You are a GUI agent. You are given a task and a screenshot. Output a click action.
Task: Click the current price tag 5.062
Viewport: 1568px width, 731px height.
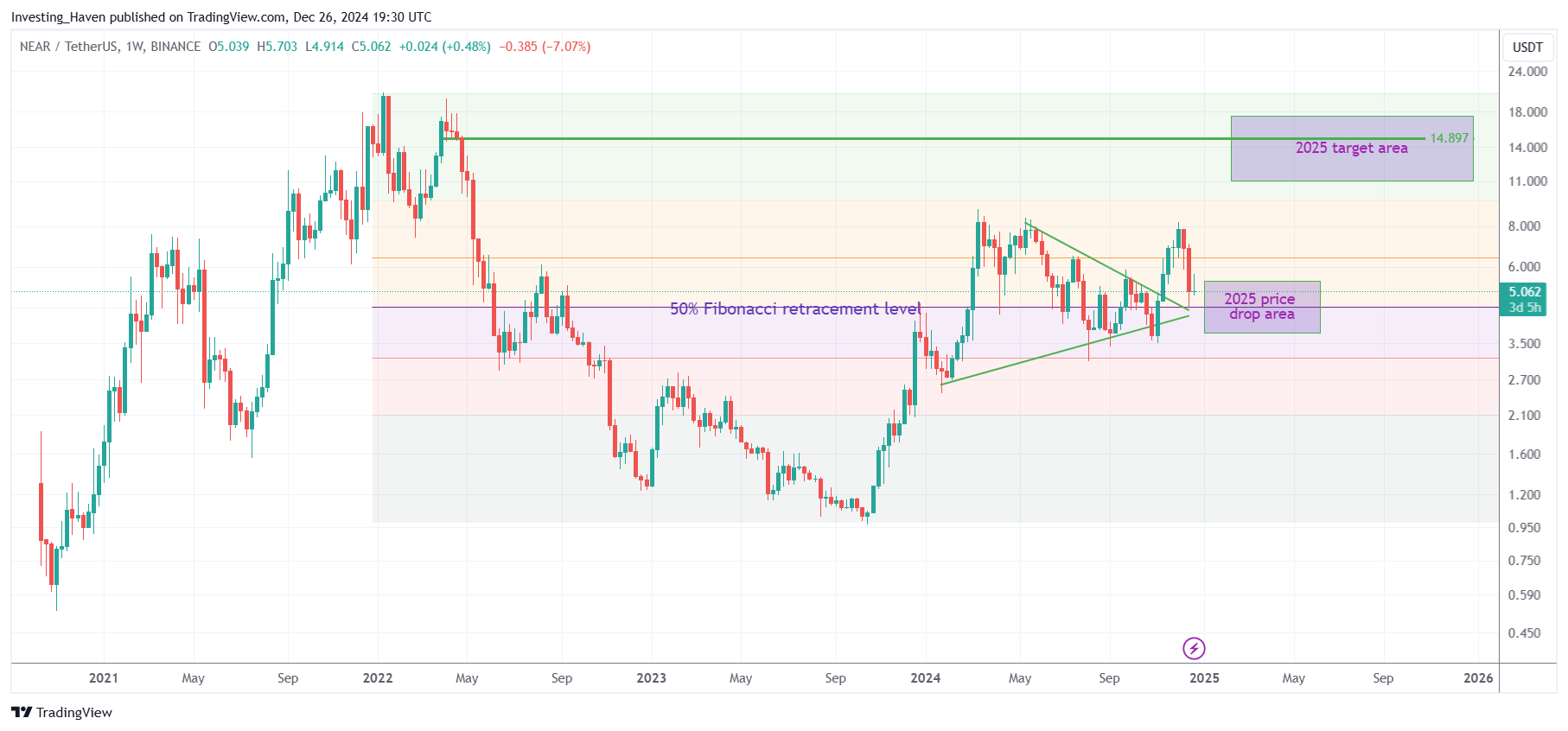click(1525, 292)
